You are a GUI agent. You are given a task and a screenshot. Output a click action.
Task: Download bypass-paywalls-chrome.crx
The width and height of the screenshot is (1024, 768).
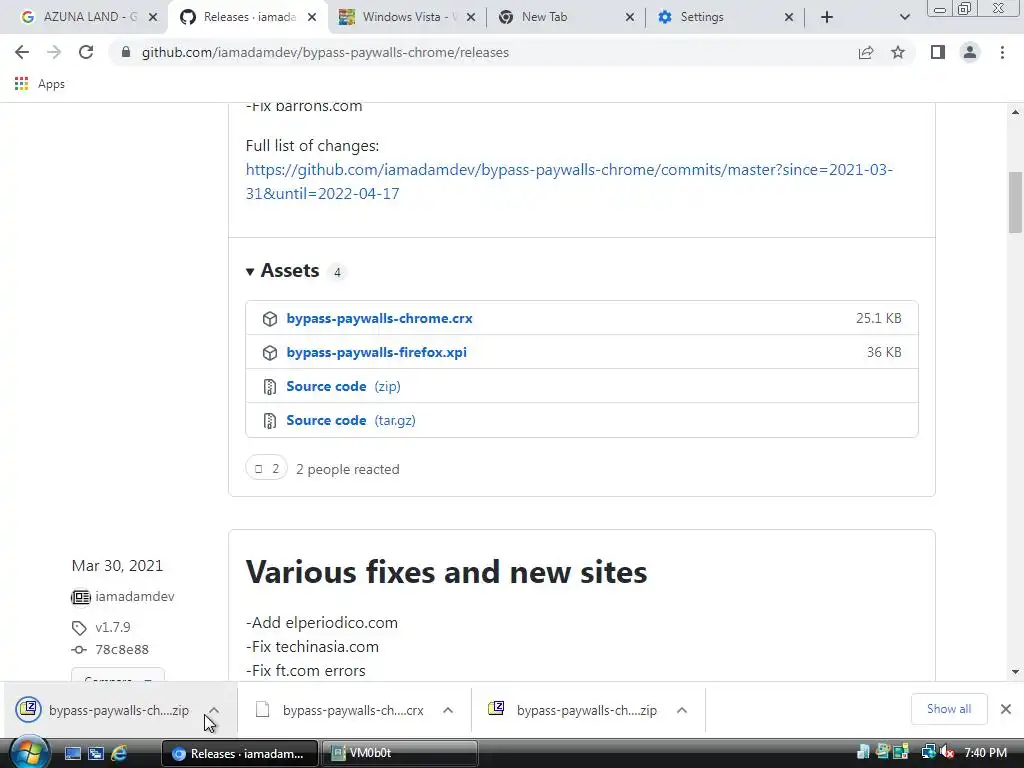coord(379,318)
